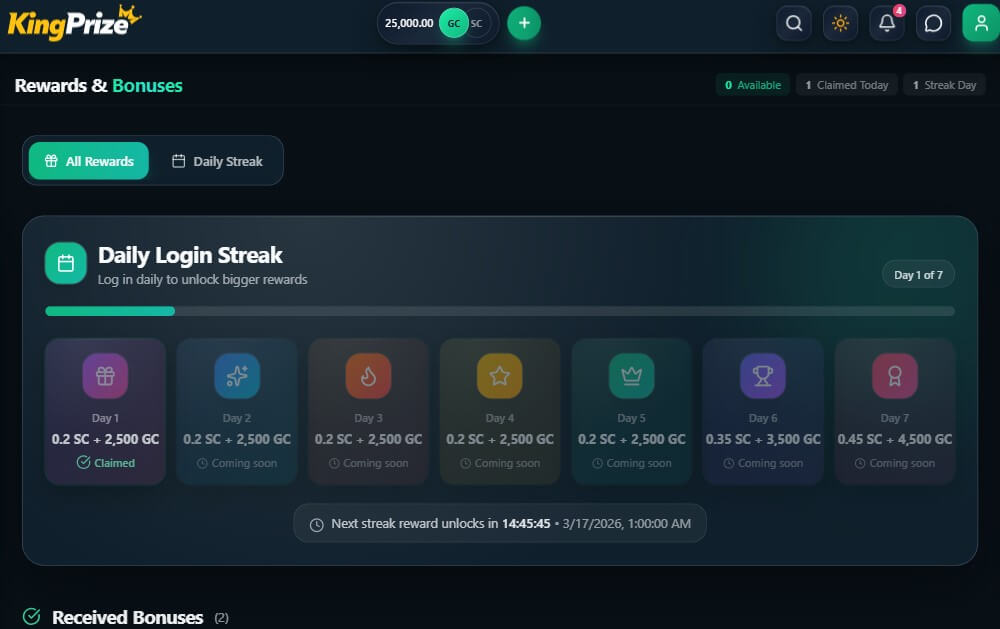The image size is (1000, 629).
Task: Select the Day 5 crown reward icon
Action: click(x=631, y=377)
